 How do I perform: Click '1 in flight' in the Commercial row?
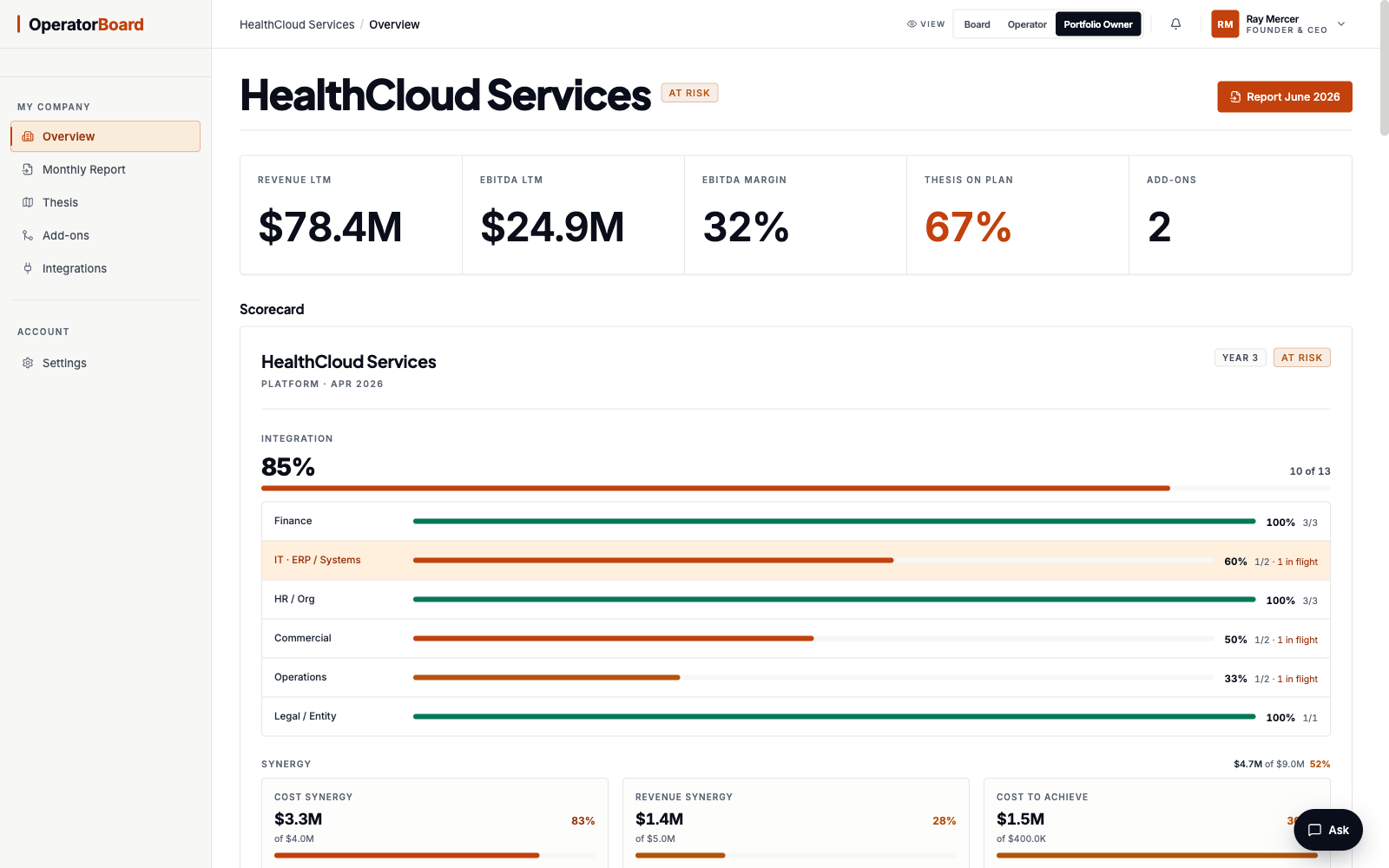pyautogui.click(x=1297, y=640)
